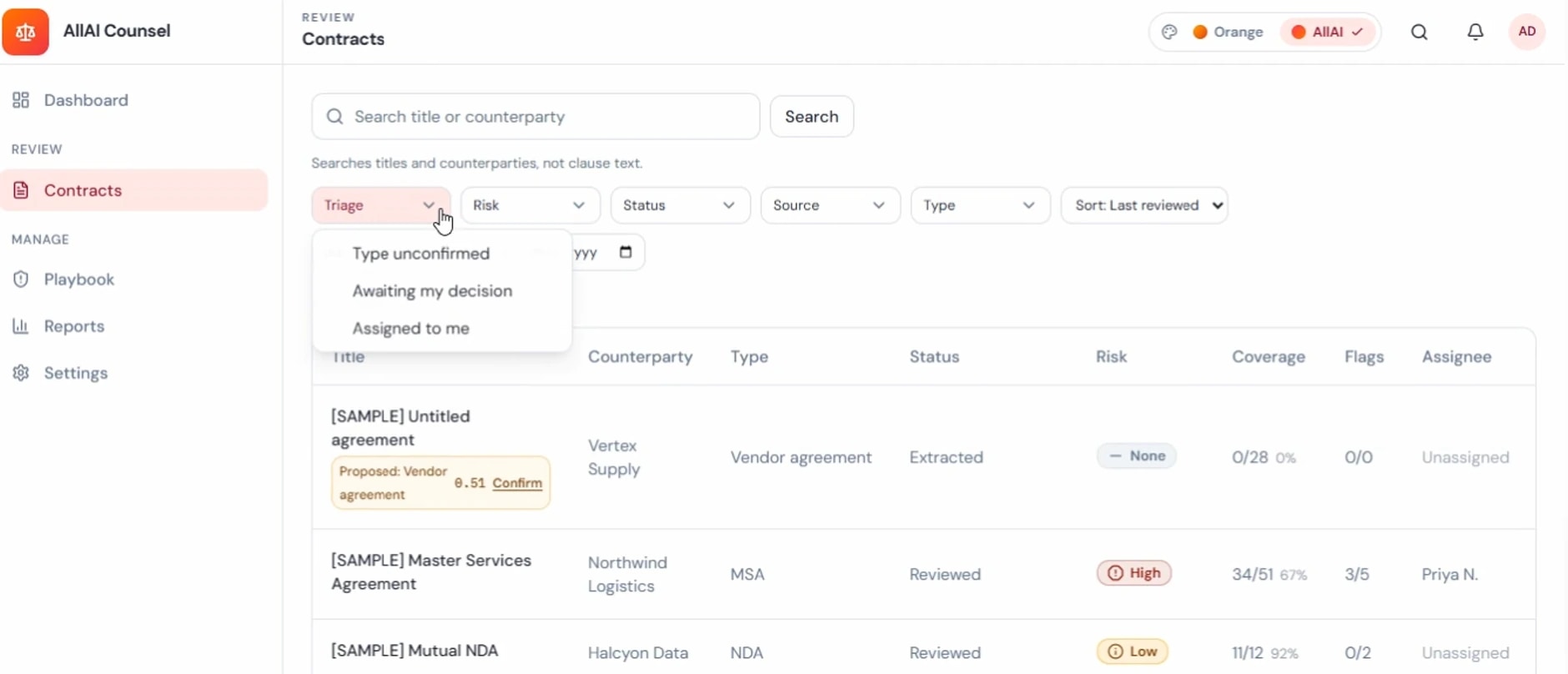Click the Northwind Logistics counterparty cell
1568x674 pixels.
coord(627,574)
